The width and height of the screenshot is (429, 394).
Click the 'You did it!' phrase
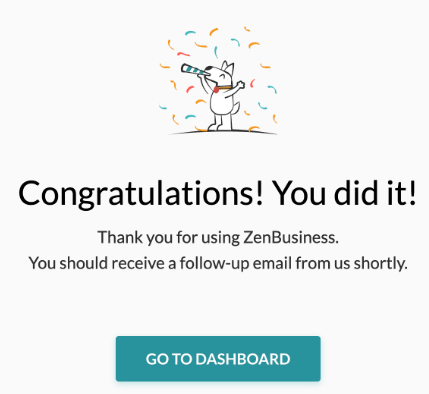[345, 193]
